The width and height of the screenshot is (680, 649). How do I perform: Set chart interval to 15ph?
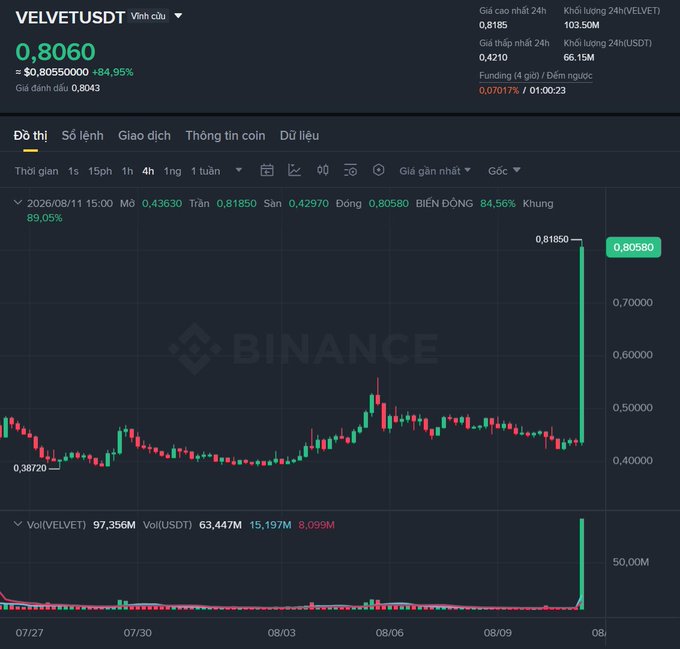[x=100, y=171]
